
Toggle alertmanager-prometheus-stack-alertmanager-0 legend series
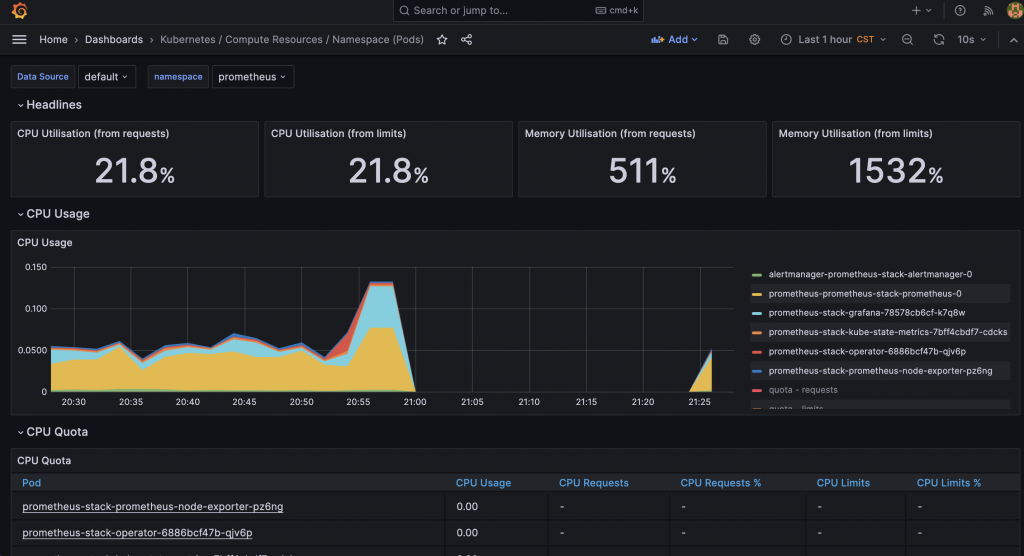click(870, 274)
